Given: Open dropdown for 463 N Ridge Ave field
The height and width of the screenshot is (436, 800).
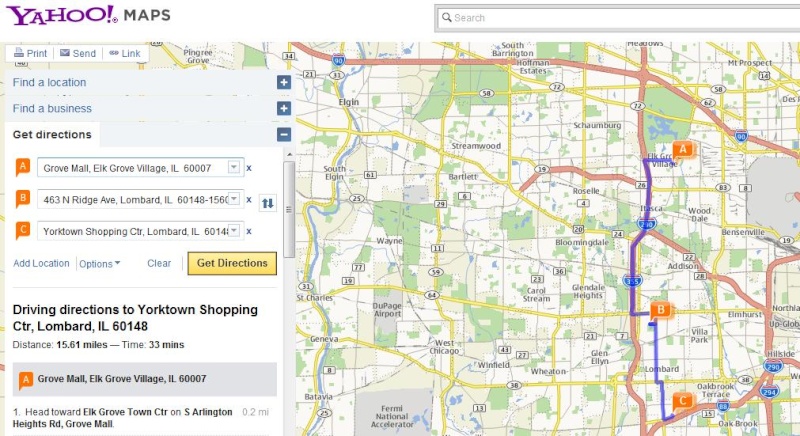Looking at the screenshot, I should coord(234,199).
